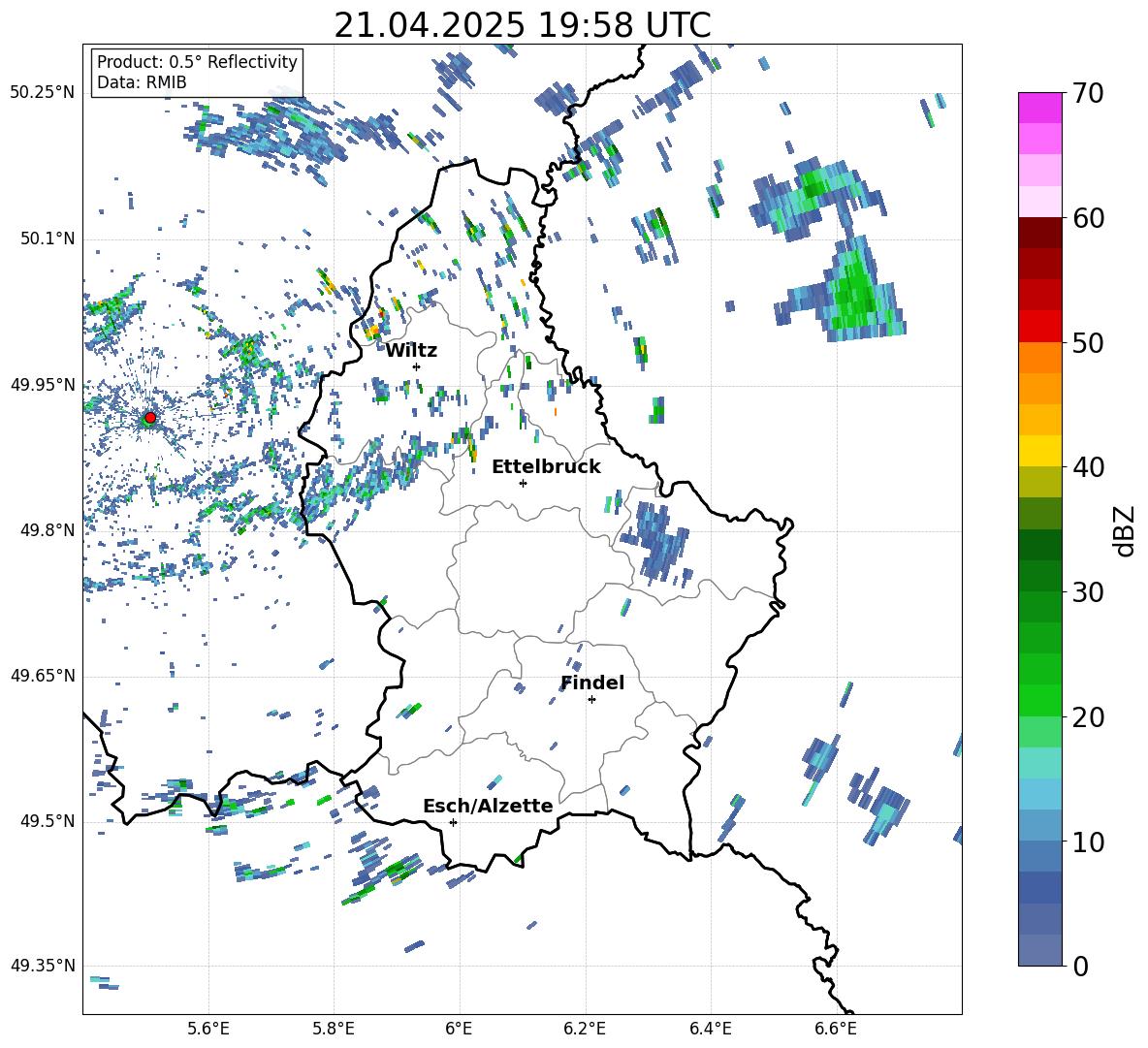Click the 49.35°N latitude label
This screenshot has height=1048, width=1148.
click(x=42, y=966)
